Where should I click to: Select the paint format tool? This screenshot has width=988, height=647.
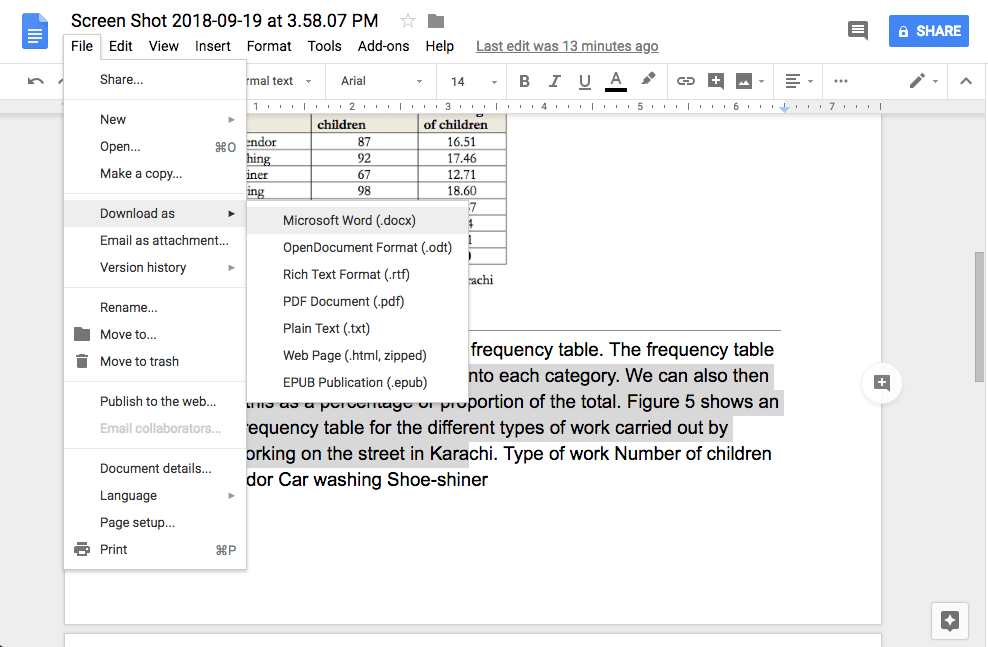pyautogui.click(x=648, y=81)
